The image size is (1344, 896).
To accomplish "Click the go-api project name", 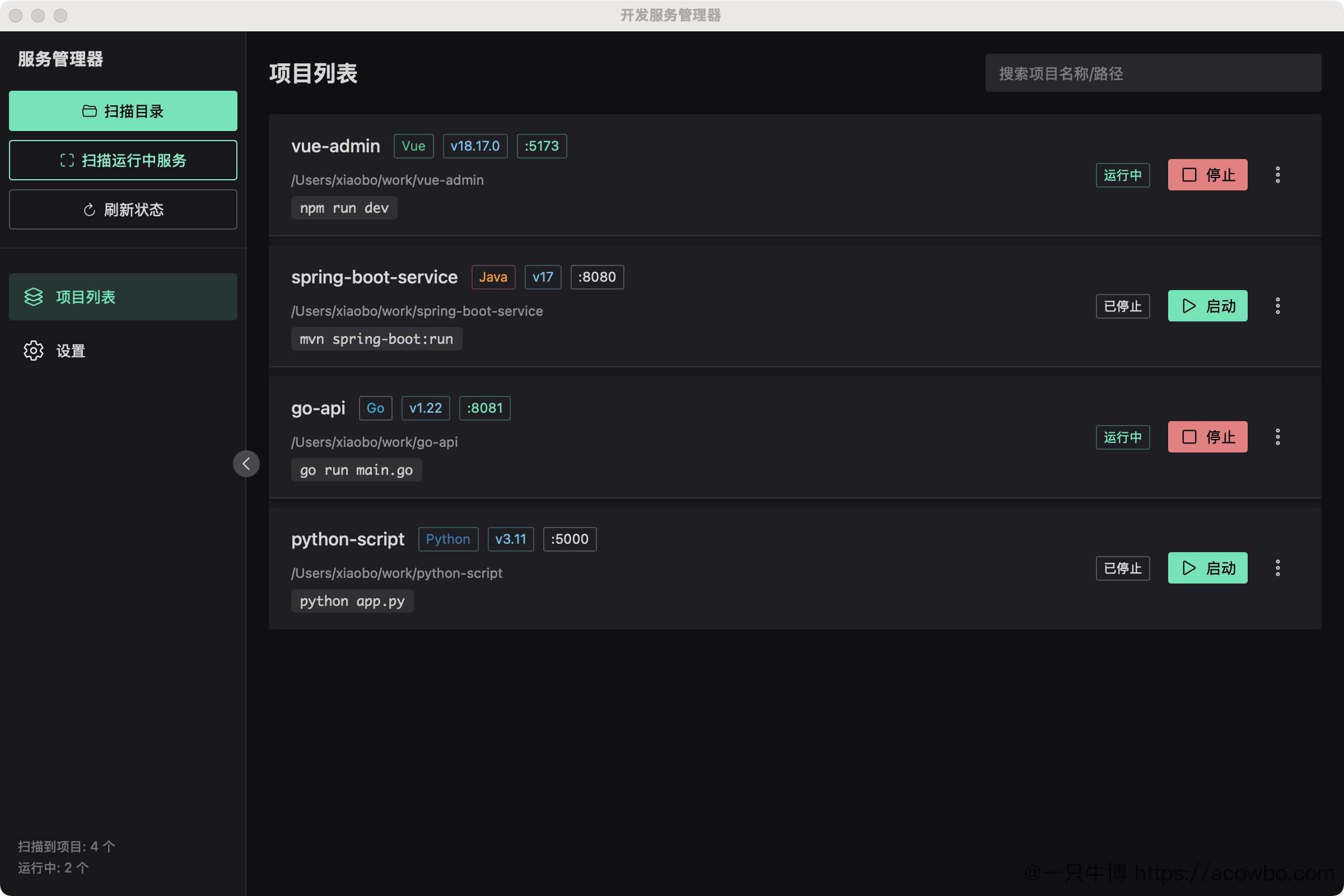I will pos(318,408).
